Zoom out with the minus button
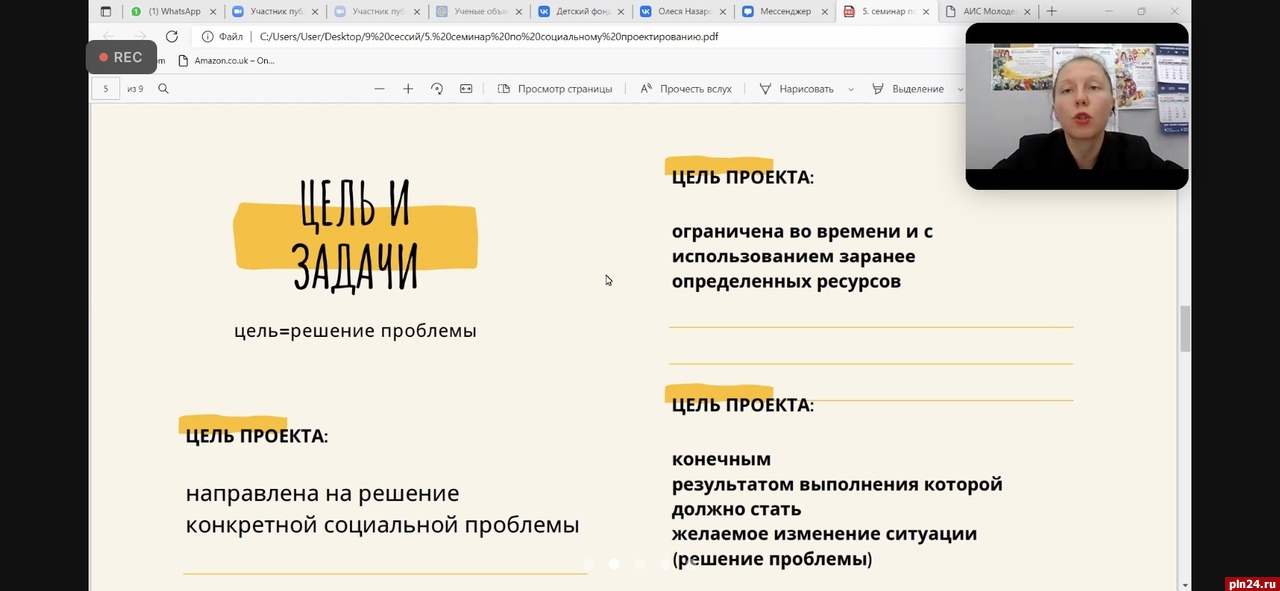This screenshot has width=1280, height=591. pyautogui.click(x=379, y=89)
